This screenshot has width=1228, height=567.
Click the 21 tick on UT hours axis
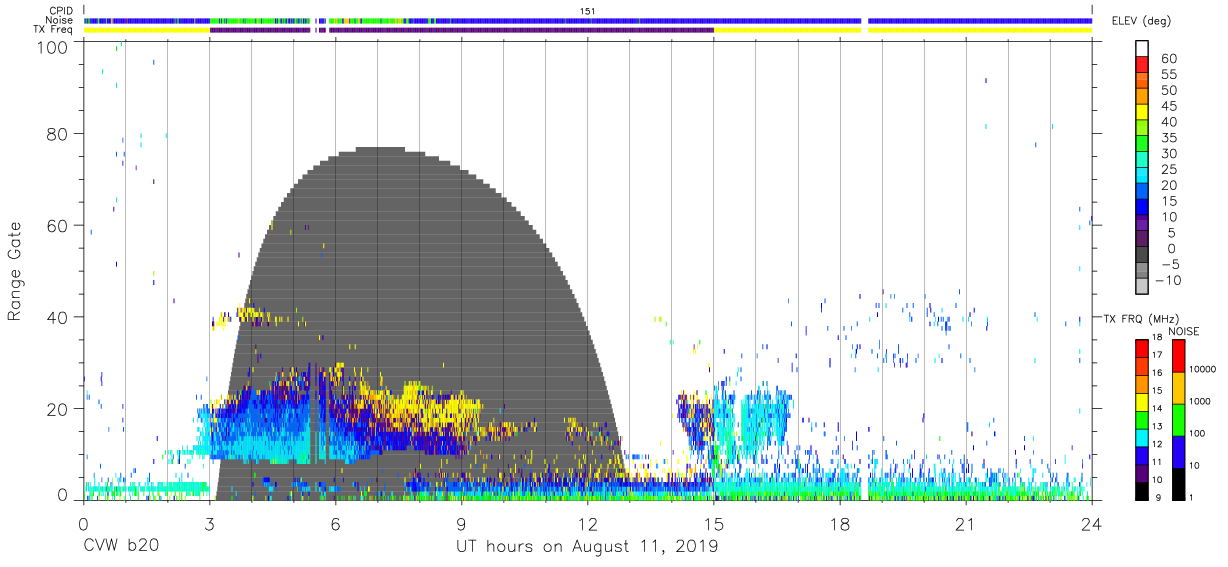click(965, 524)
